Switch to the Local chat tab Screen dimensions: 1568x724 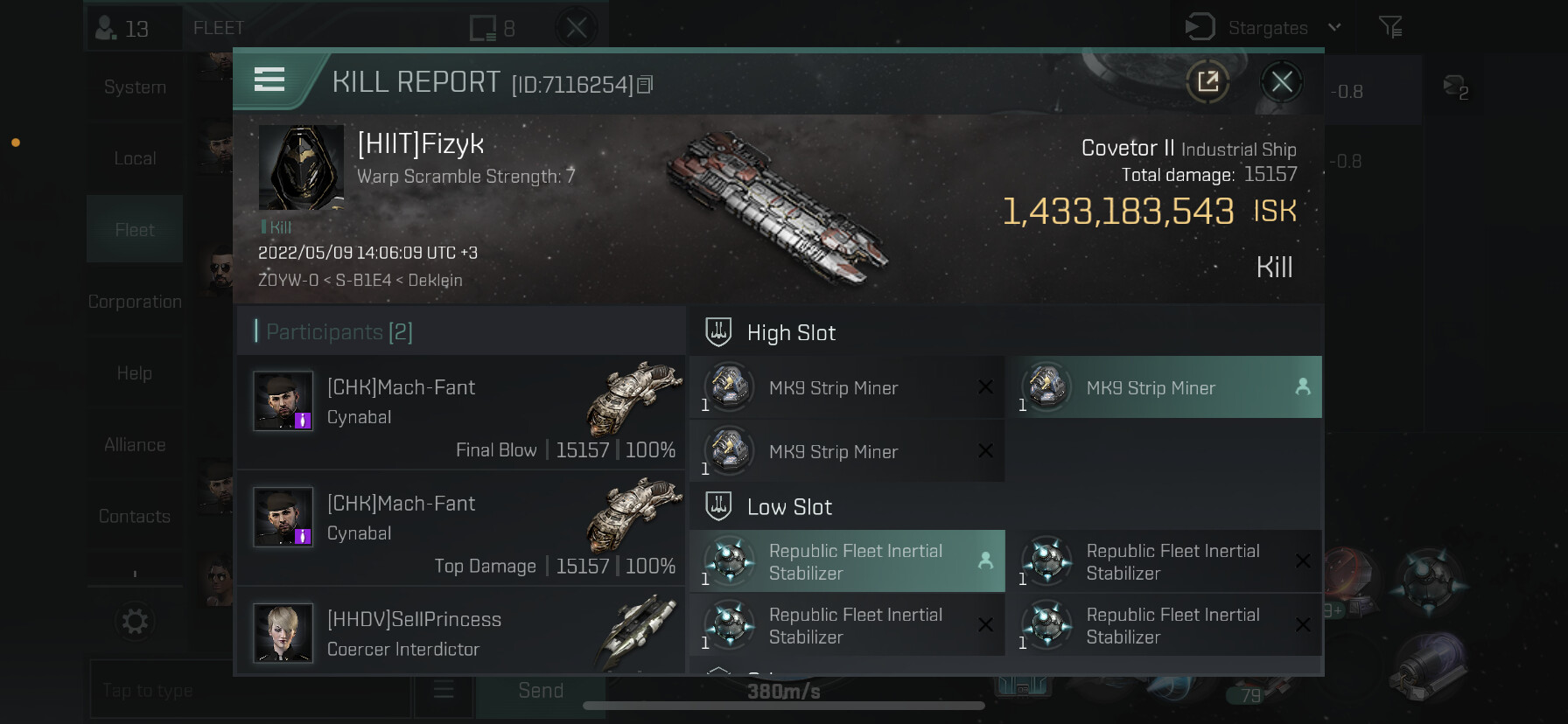point(135,158)
